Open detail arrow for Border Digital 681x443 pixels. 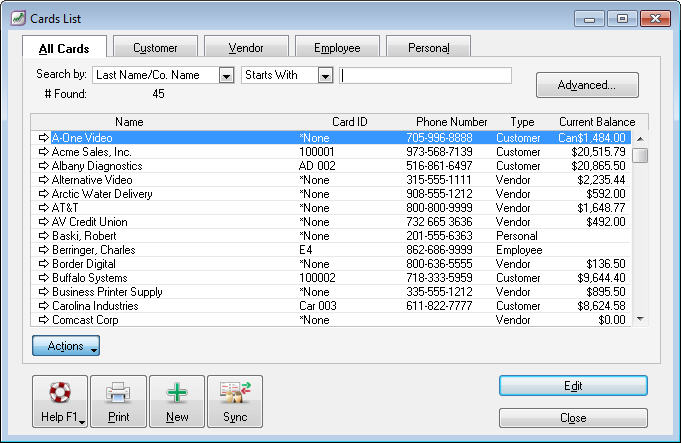[43, 264]
